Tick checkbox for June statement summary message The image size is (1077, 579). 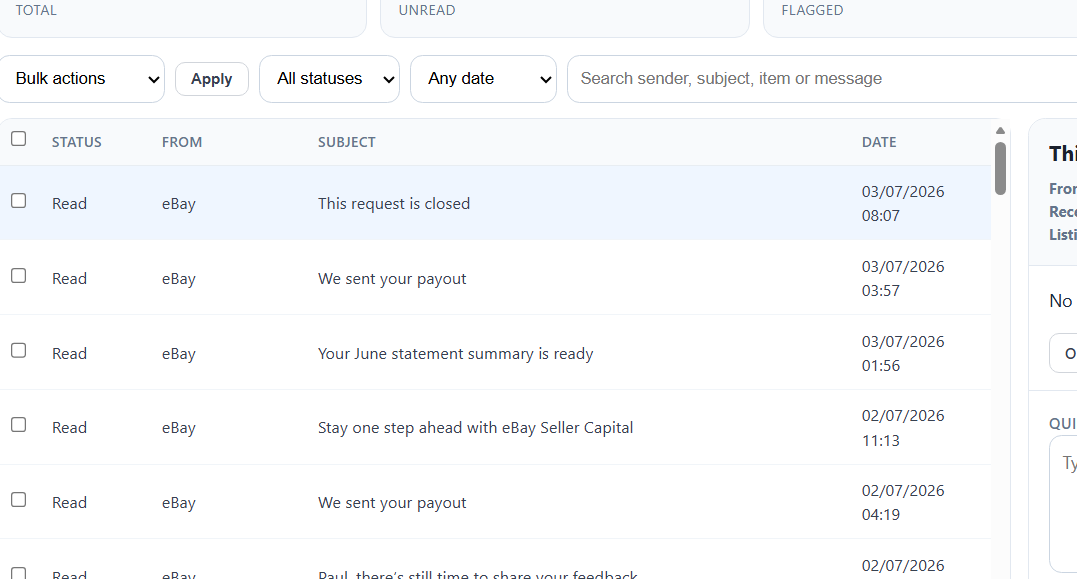click(19, 350)
